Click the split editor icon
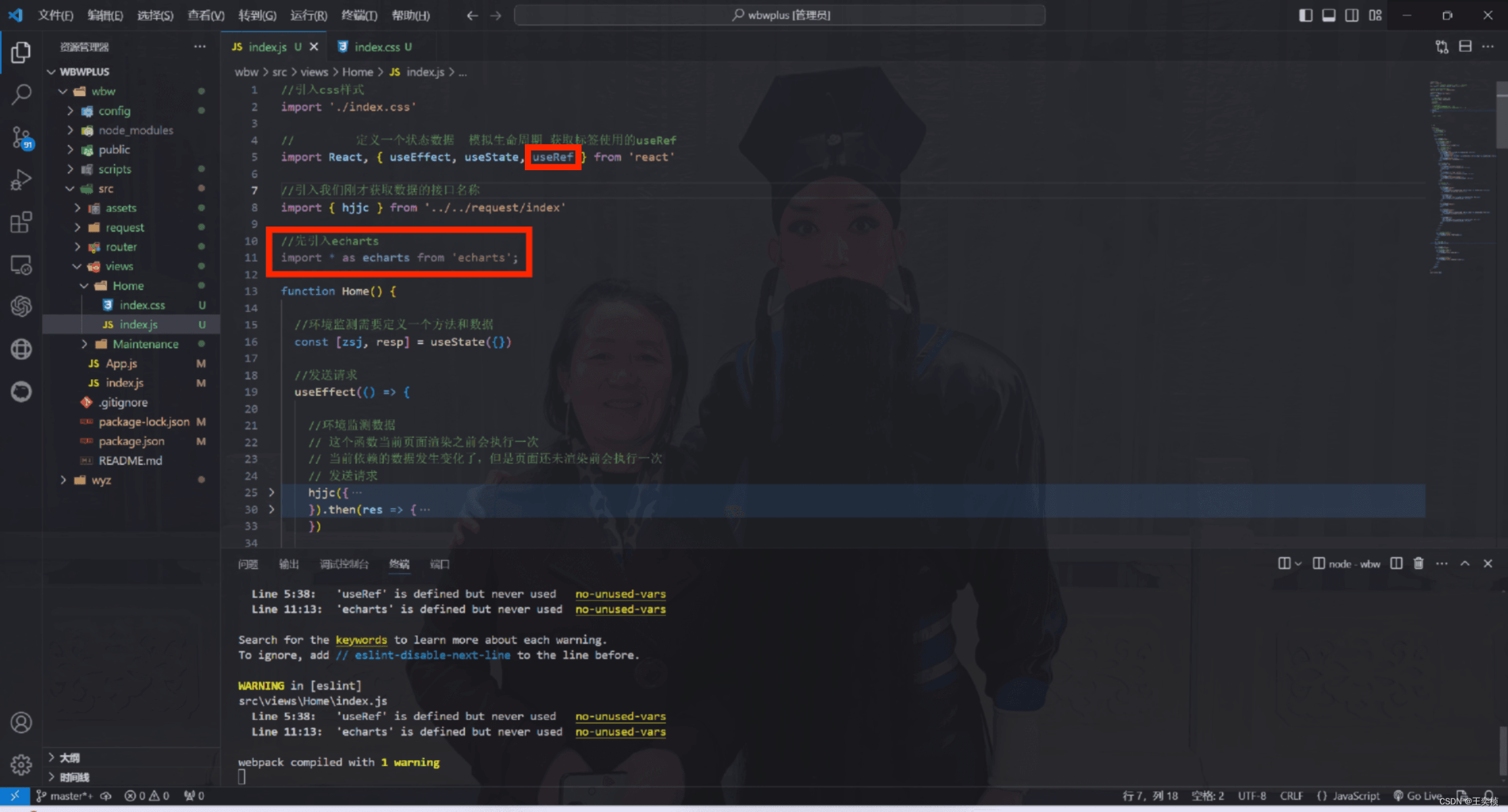The image size is (1508, 812). [x=1465, y=47]
